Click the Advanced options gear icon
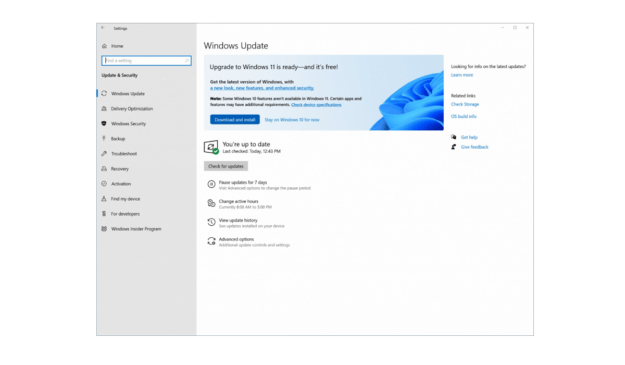The width and height of the screenshot is (625, 365). [211, 241]
